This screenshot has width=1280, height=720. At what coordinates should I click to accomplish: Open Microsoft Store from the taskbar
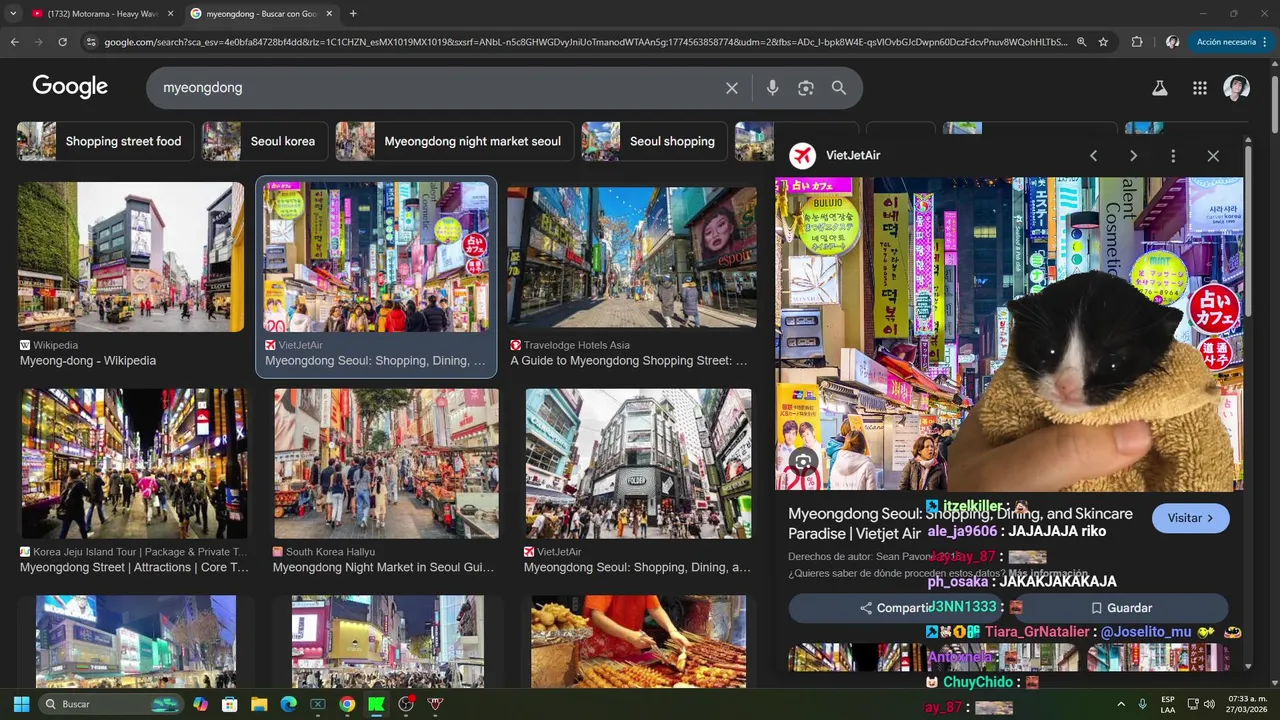(x=230, y=704)
